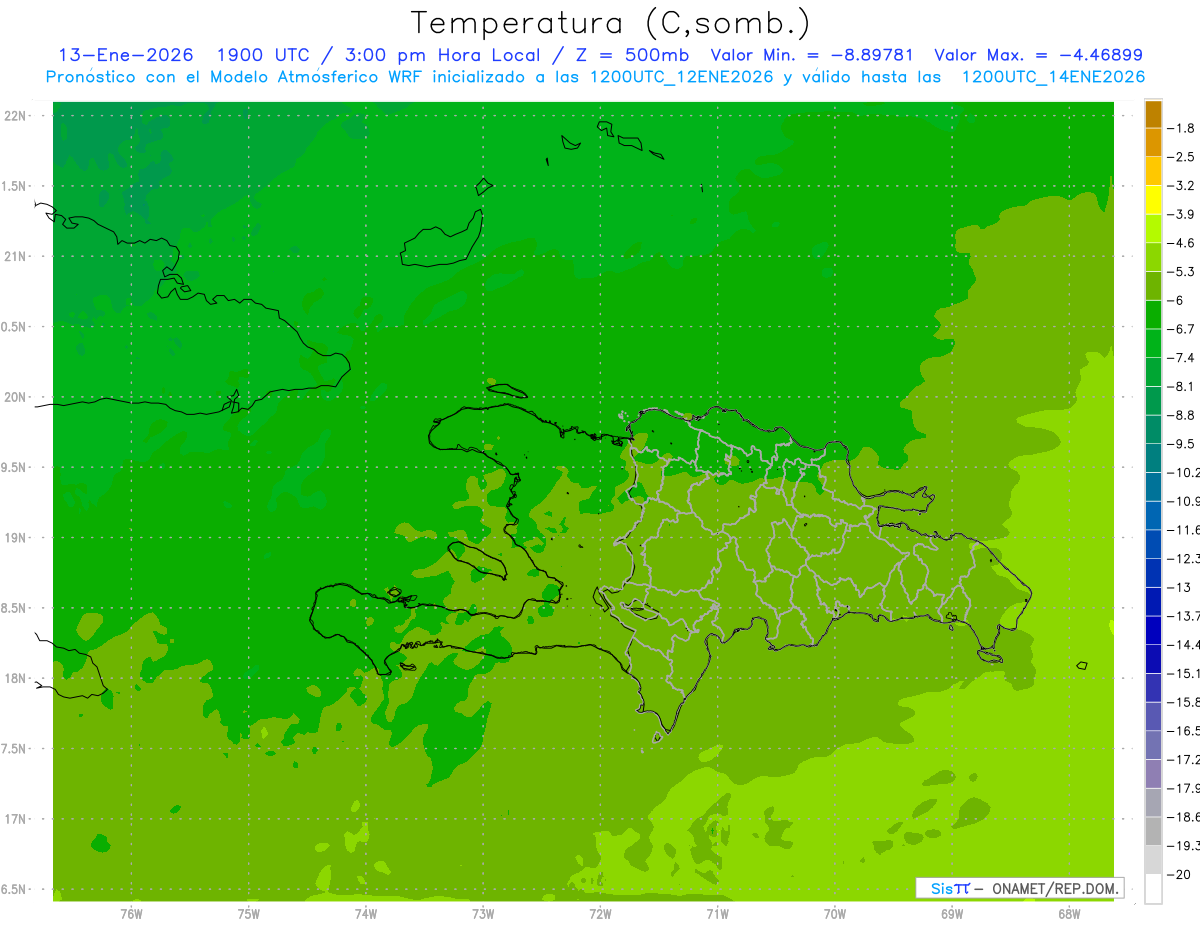Select the forecast date '13-Ene-2026'
This screenshot has height=927, width=1200.
point(126,55)
